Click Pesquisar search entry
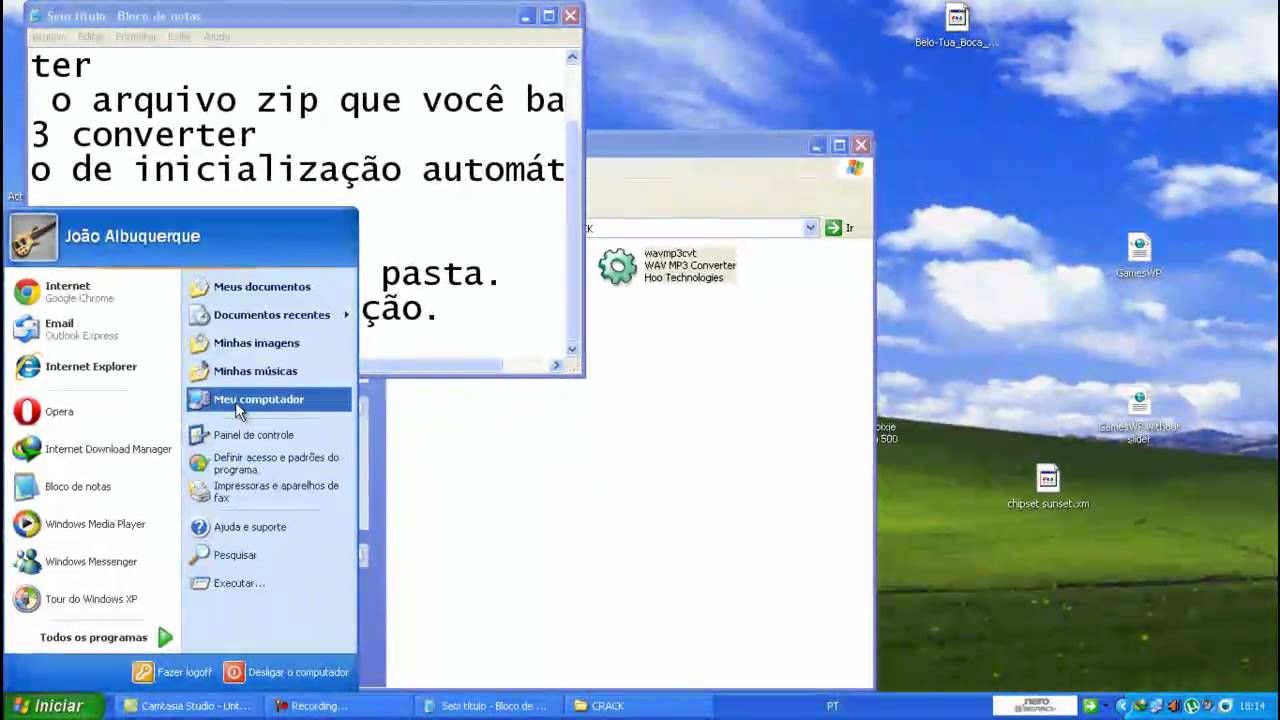This screenshot has height=720, width=1280. point(269,555)
